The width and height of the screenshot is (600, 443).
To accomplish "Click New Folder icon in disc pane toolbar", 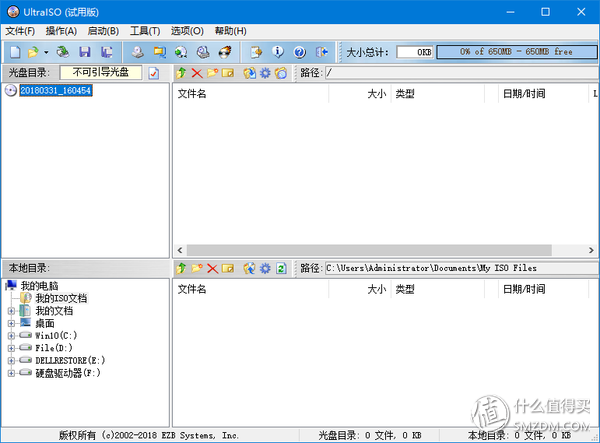I will point(212,73).
